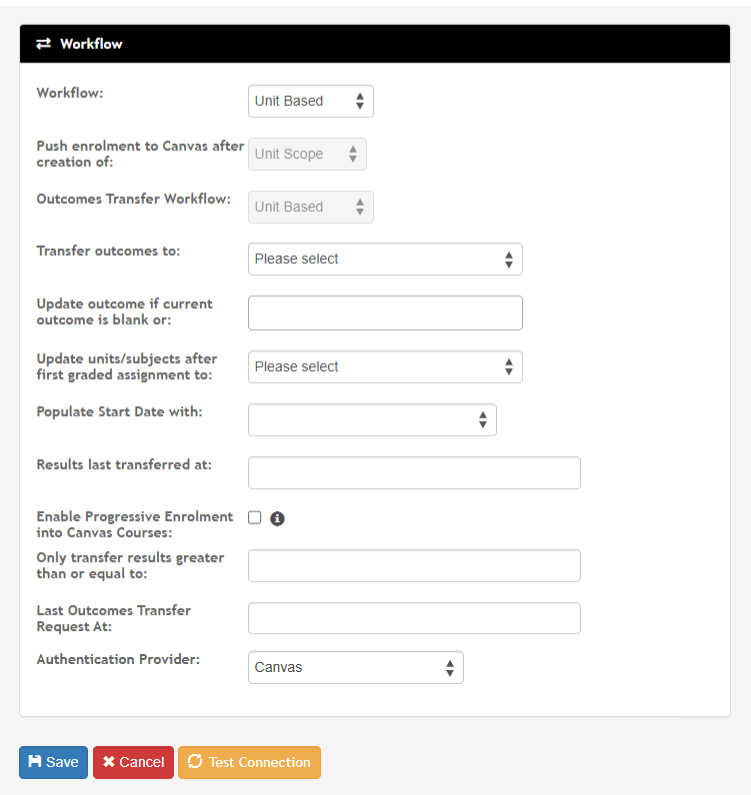Enable Progressive Enrolment into Canvas Courses checkbox

(255, 517)
